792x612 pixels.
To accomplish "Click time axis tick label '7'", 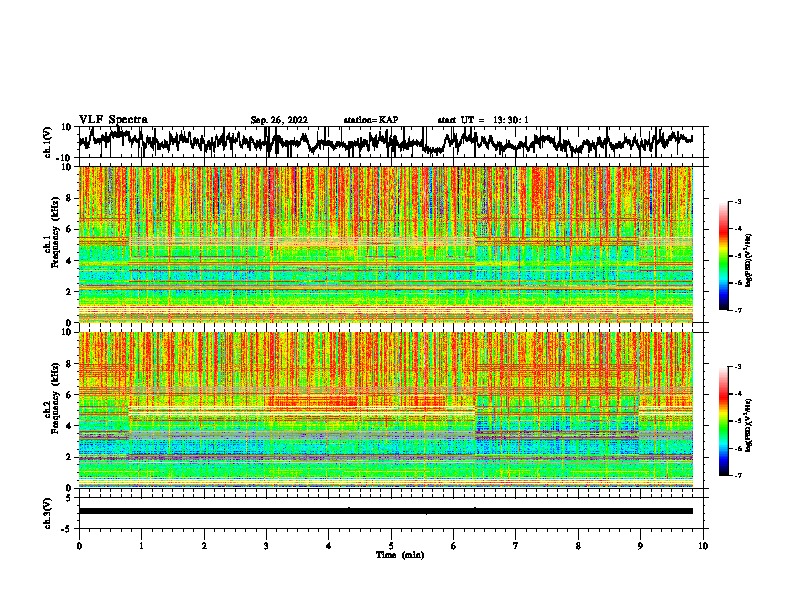I will 515,546.
